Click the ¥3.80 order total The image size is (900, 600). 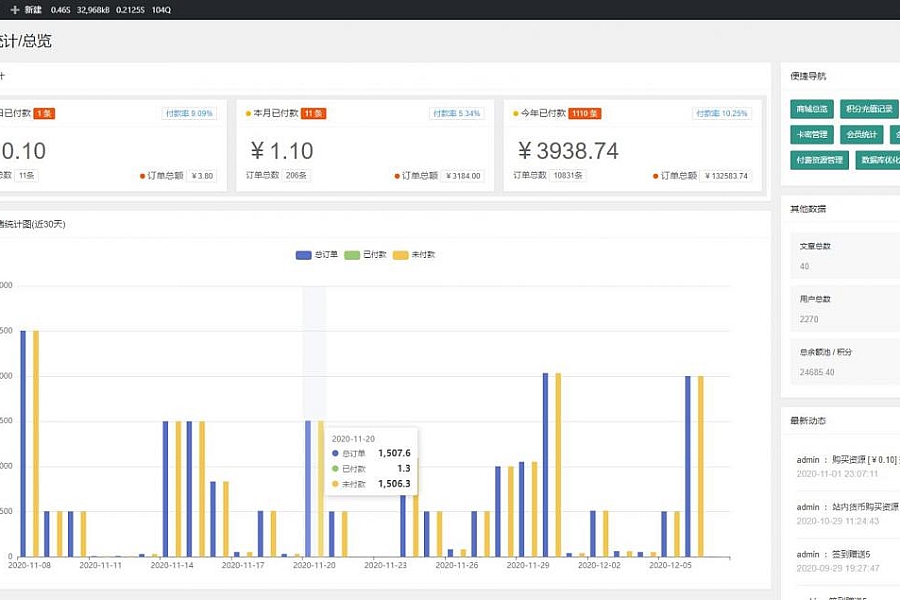point(202,176)
